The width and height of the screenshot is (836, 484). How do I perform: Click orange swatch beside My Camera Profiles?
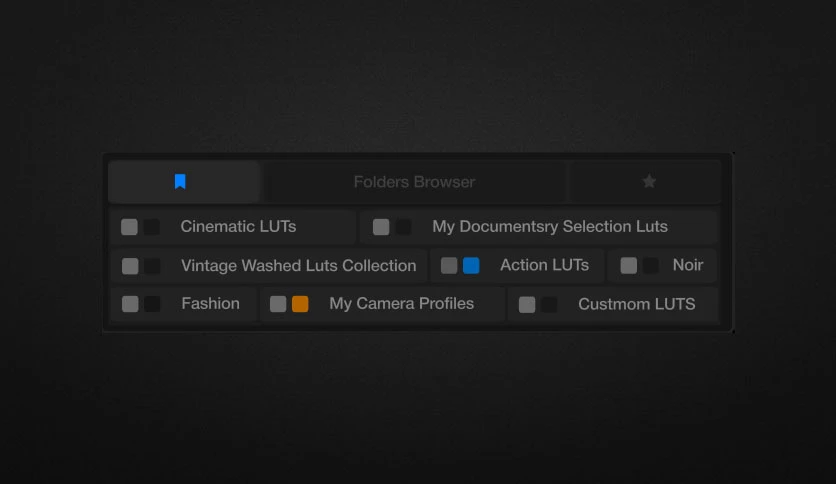click(300, 304)
